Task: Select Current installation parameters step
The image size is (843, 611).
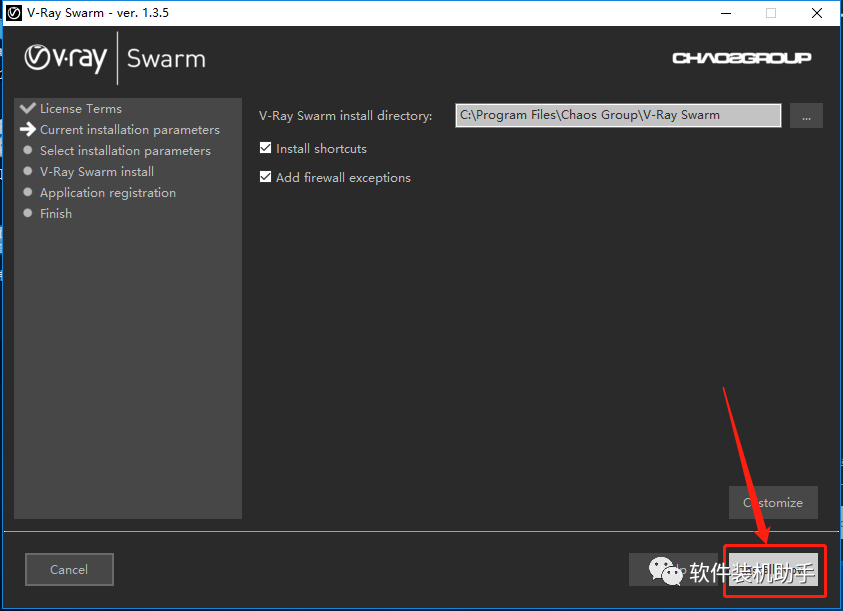Action: pyautogui.click(x=130, y=130)
